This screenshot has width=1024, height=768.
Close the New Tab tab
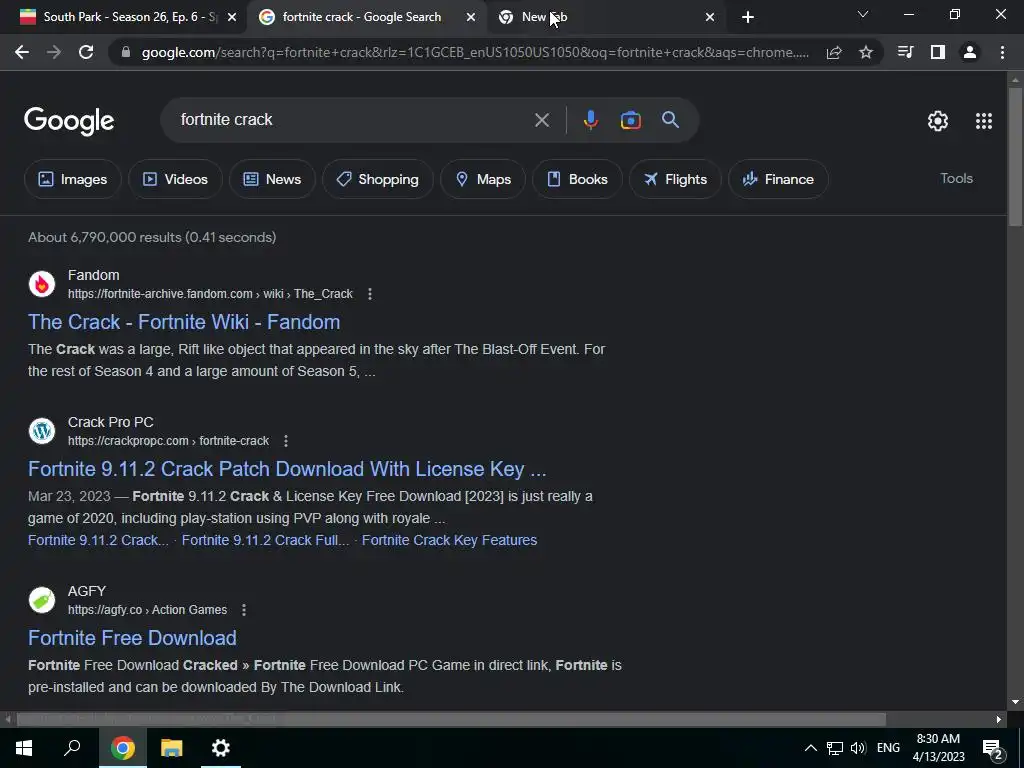tap(710, 17)
